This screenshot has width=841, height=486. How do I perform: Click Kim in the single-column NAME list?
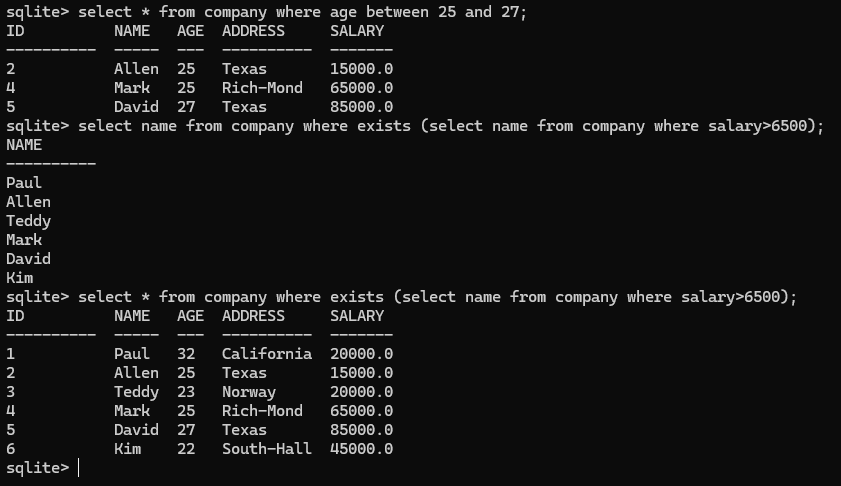click(x=19, y=278)
